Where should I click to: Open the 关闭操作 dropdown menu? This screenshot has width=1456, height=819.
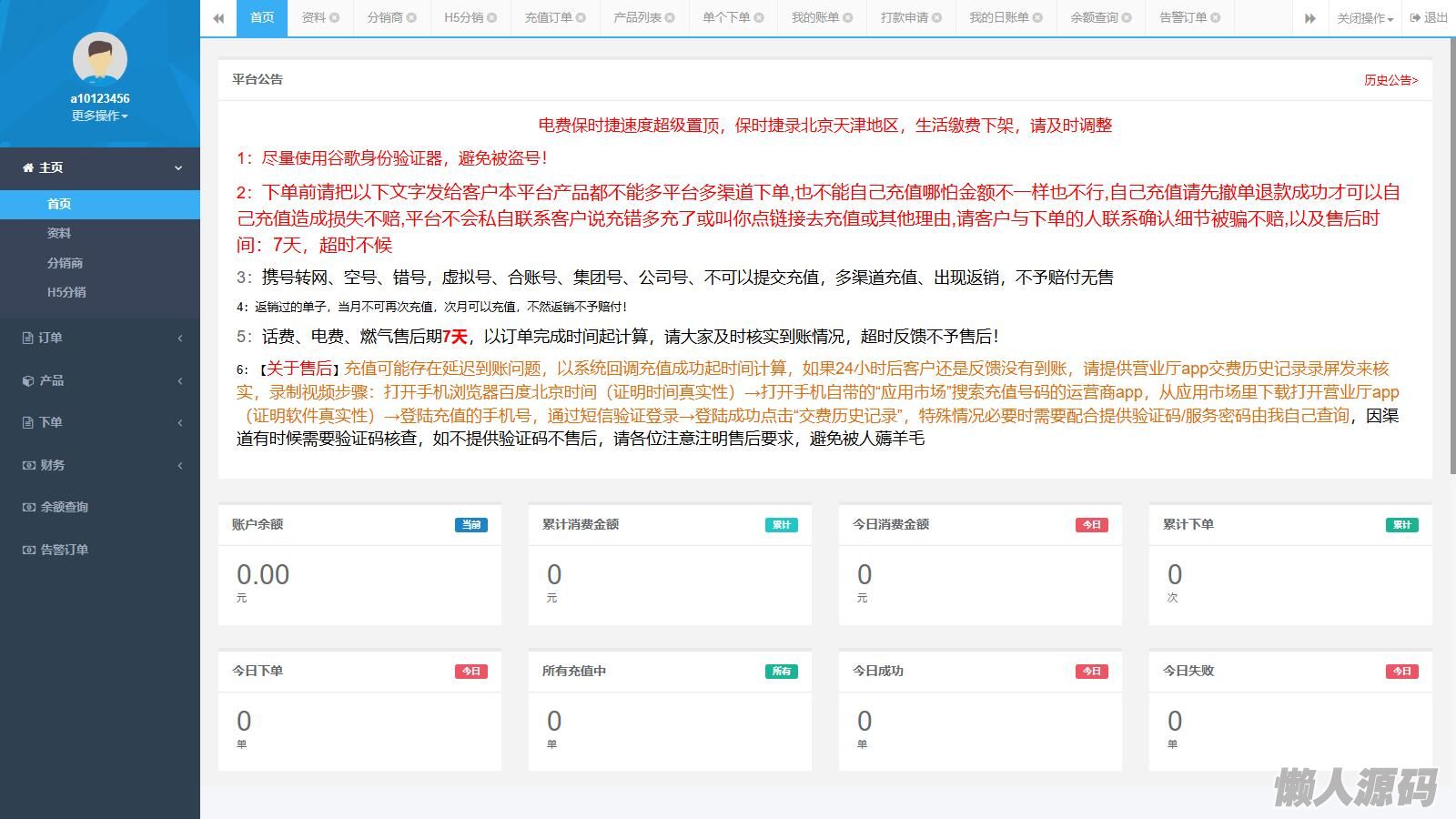[1364, 18]
